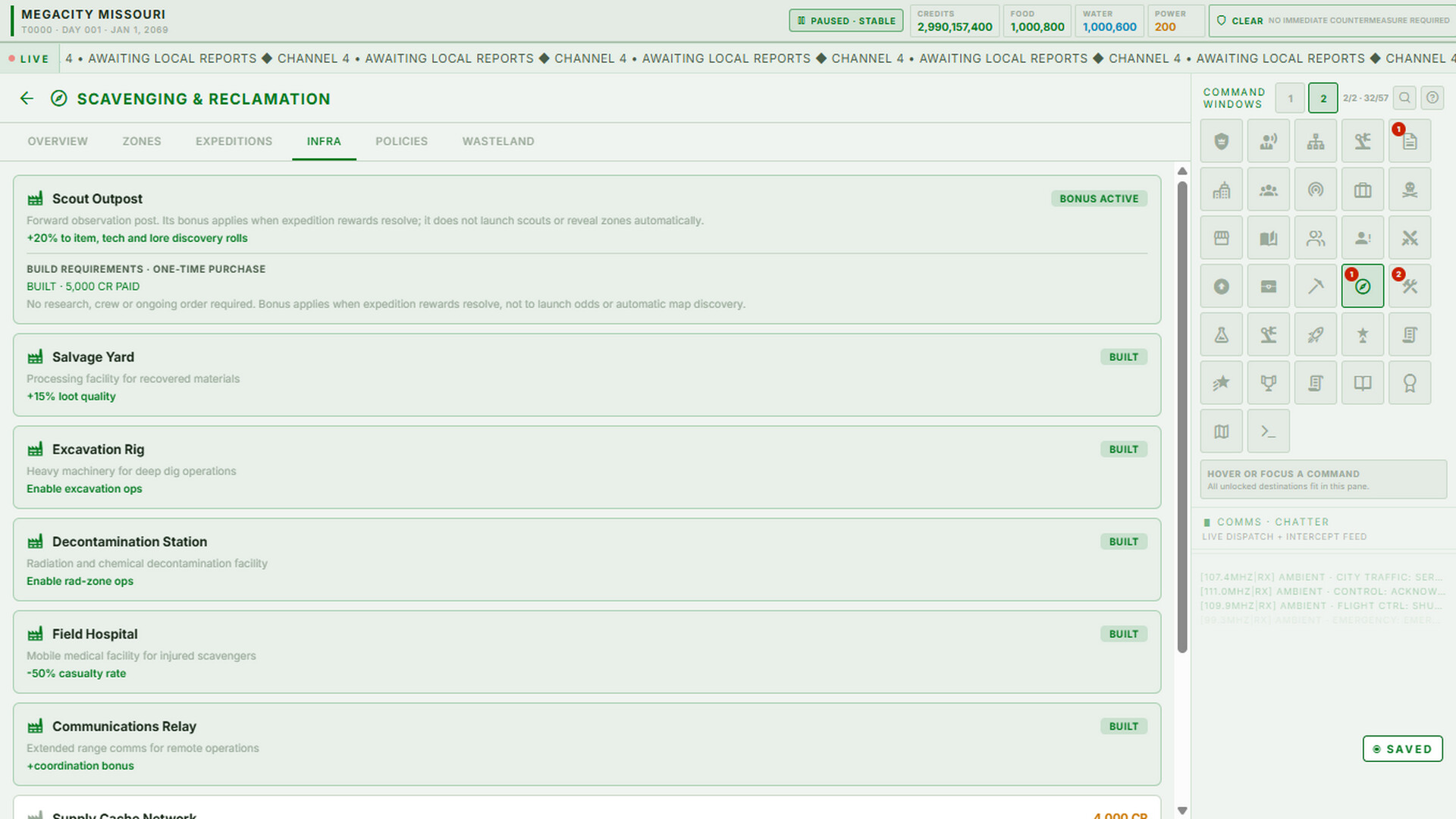Switch to command windows page 1
The width and height of the screenshot is (1456, 819).
point(1290,99)
